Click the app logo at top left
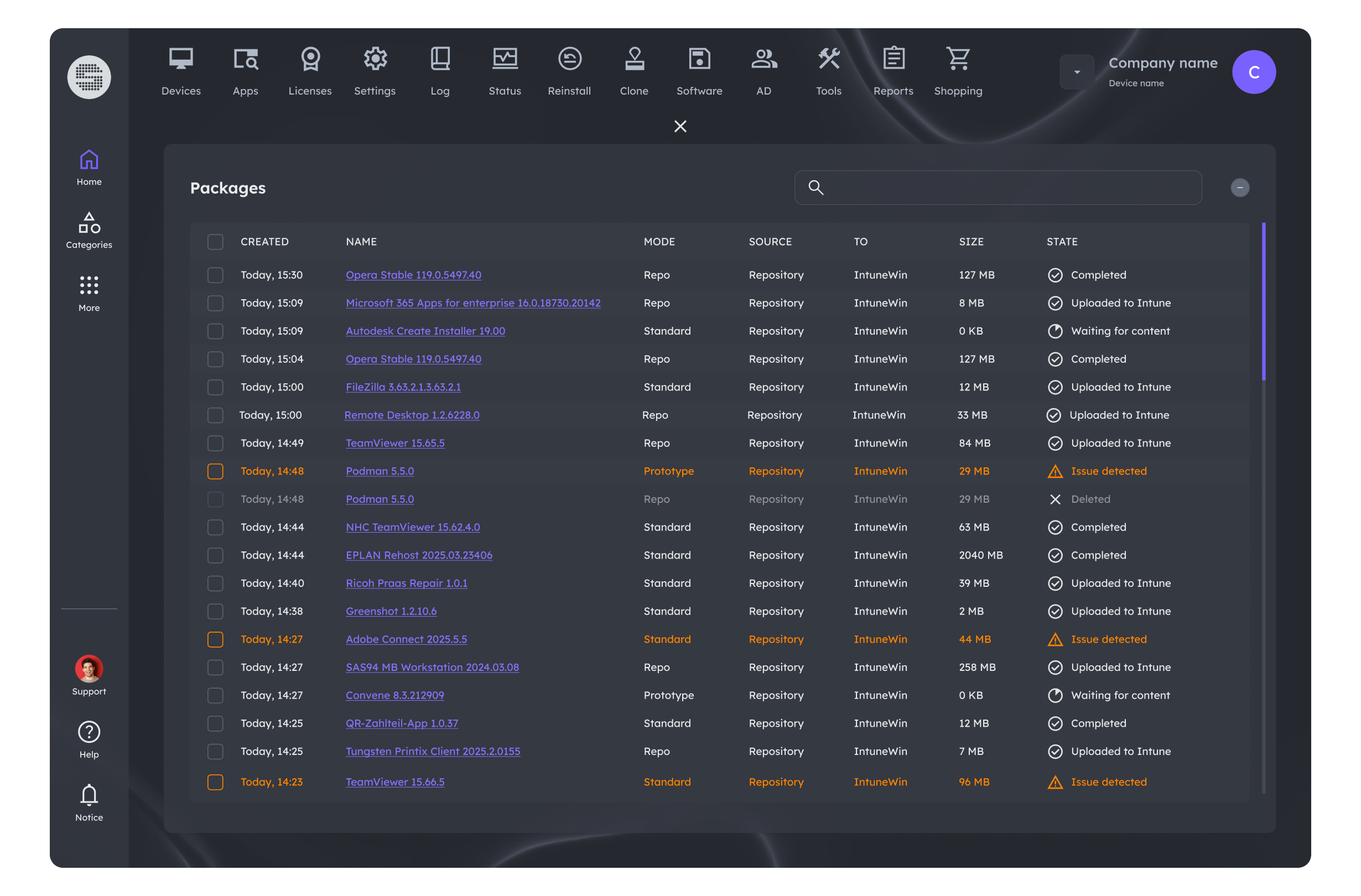 tap(89, 77)
